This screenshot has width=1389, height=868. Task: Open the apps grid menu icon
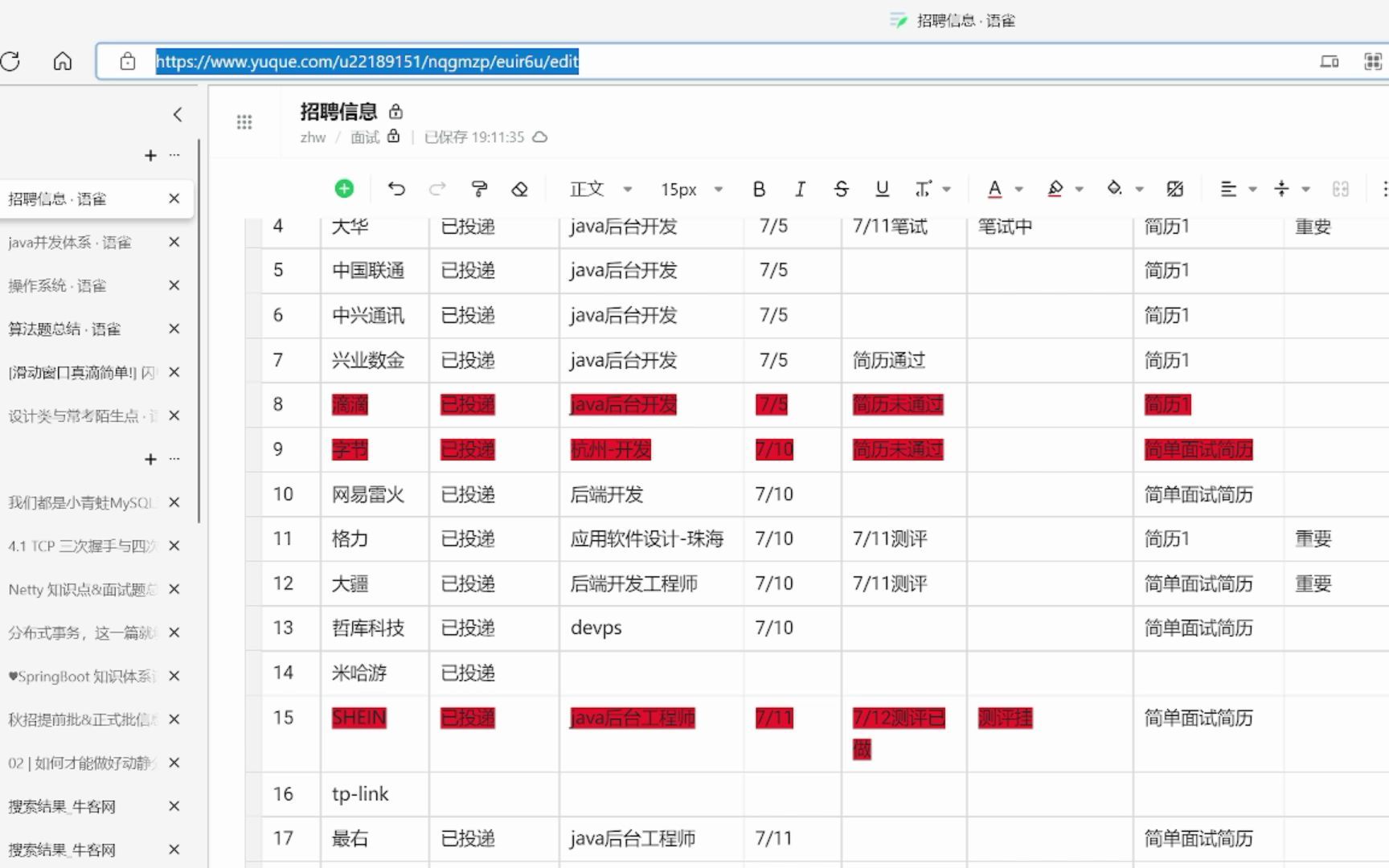[244, 122]
